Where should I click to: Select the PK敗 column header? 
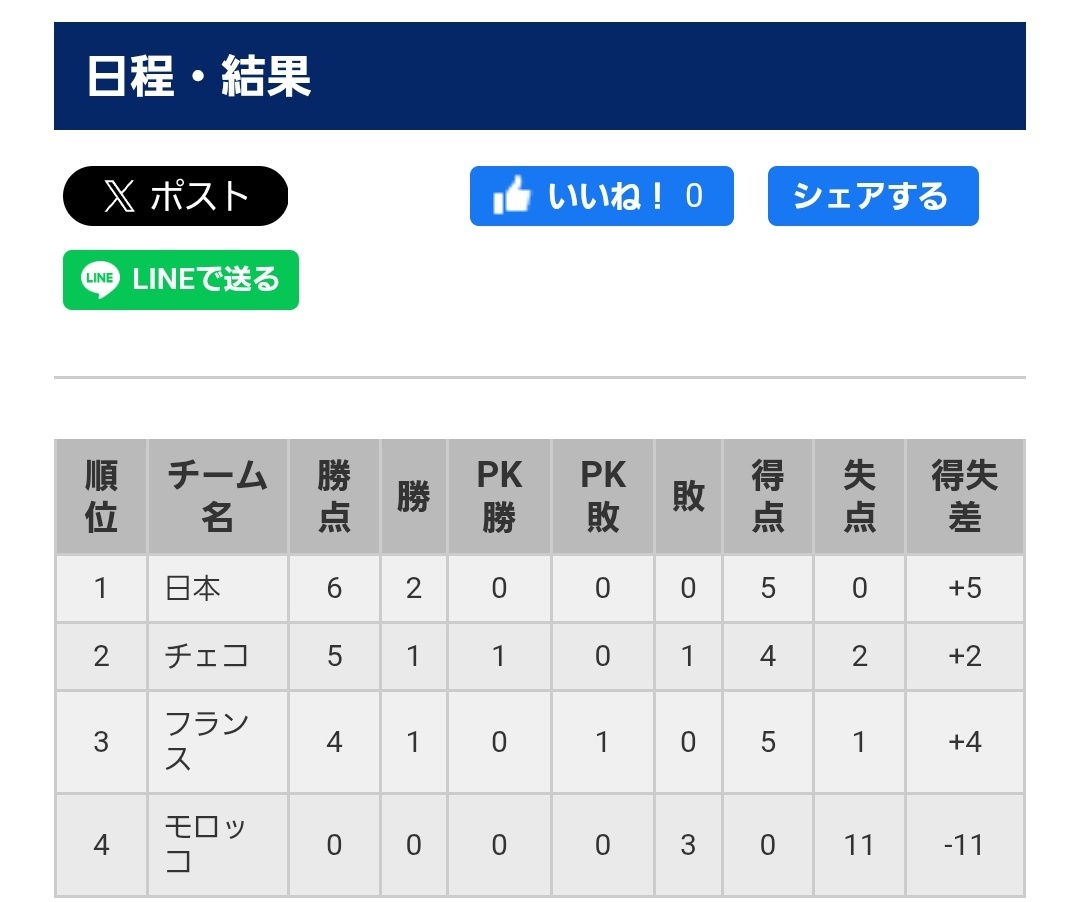click(603, 496)
